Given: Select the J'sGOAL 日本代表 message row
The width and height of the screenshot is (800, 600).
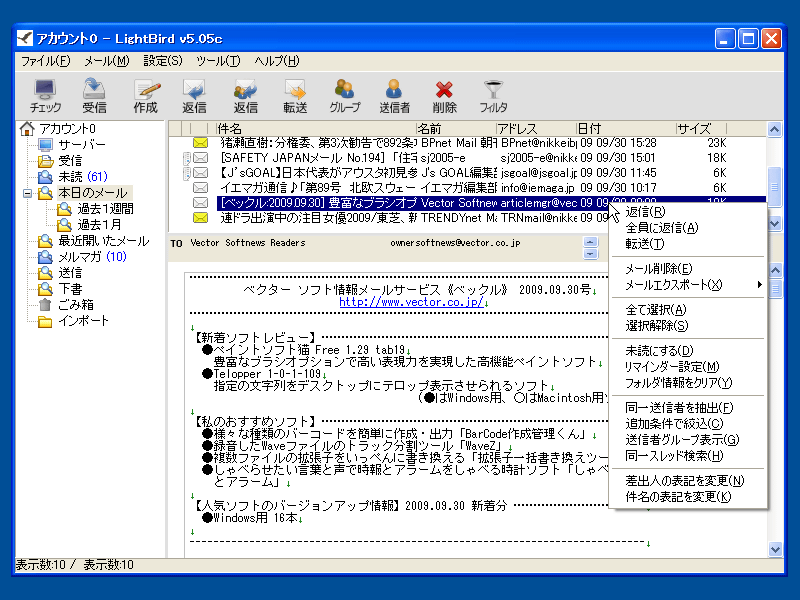Looking at the screenshot, I should click(x=467, y=173).
